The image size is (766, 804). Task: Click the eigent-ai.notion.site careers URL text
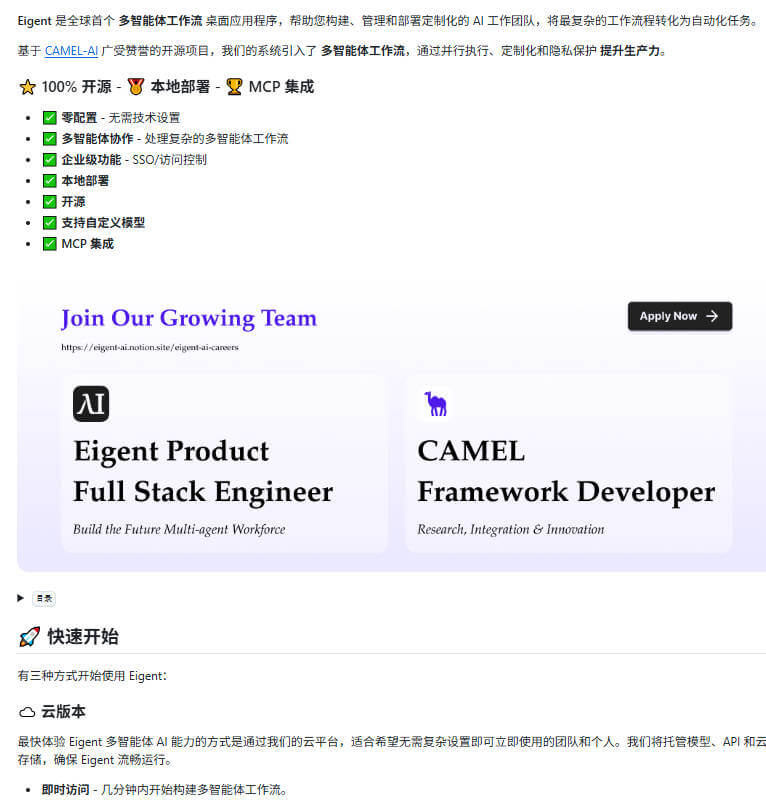pos(150,347)
